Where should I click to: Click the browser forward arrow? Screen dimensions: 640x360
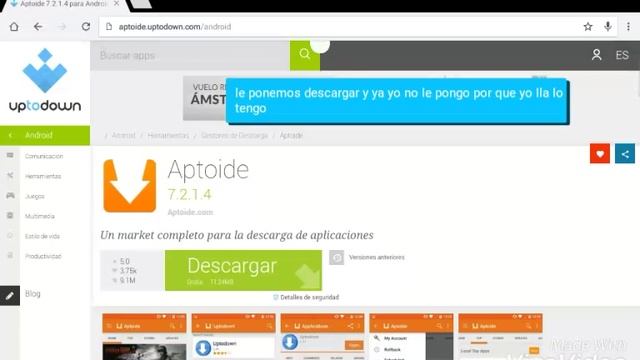[x=62, y=27]
